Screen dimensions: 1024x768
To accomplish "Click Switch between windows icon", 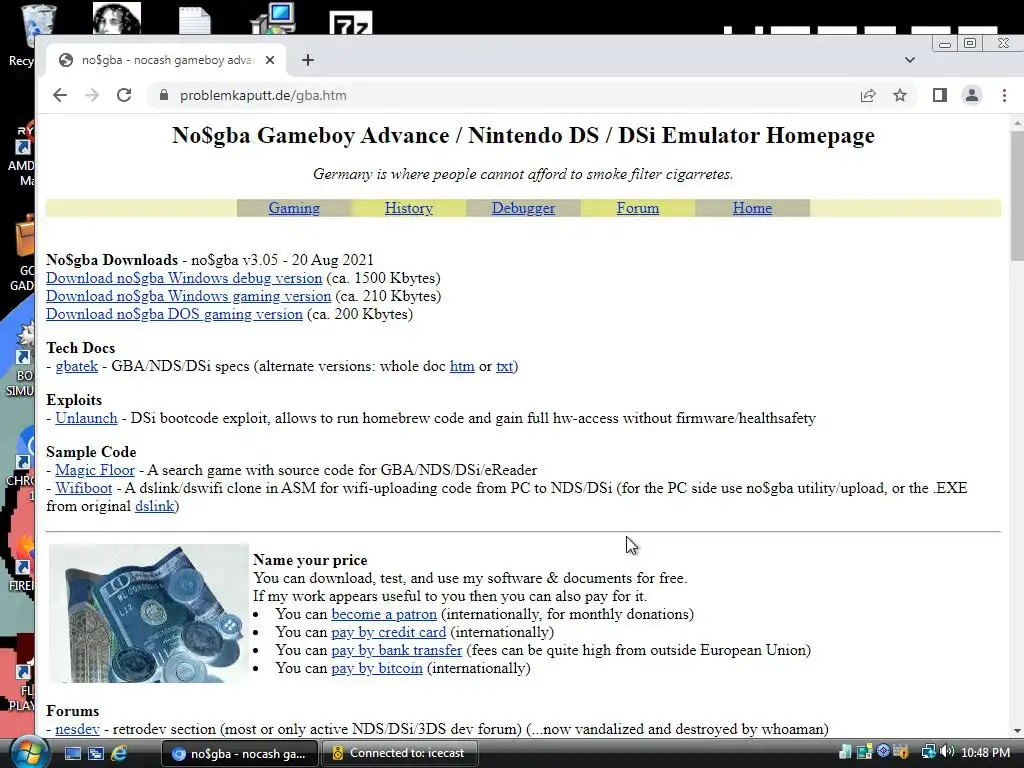I will [x=96, y=754].
